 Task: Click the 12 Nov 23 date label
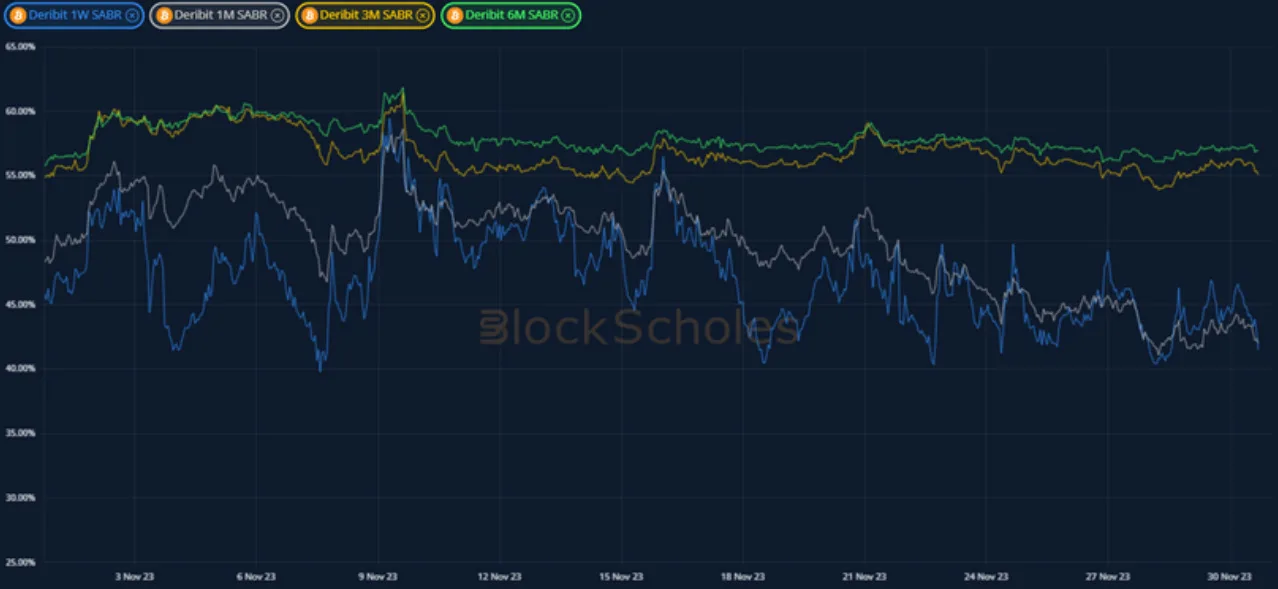tap(500, 576)
